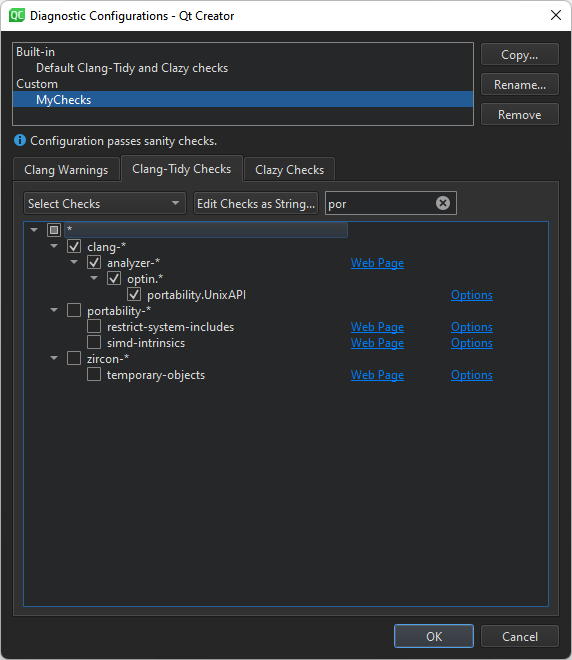Open Web Page link for restrict-system-includes
The width and height of the screenshot is (572, 660).
click(377, 327)
